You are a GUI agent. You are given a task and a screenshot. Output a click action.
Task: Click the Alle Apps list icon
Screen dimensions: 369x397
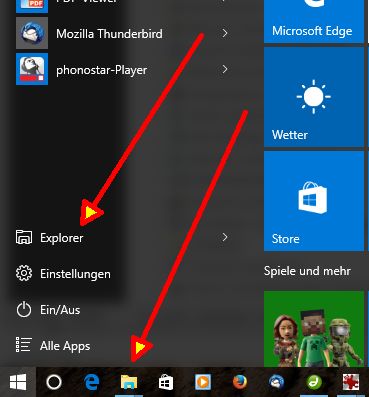24,345
